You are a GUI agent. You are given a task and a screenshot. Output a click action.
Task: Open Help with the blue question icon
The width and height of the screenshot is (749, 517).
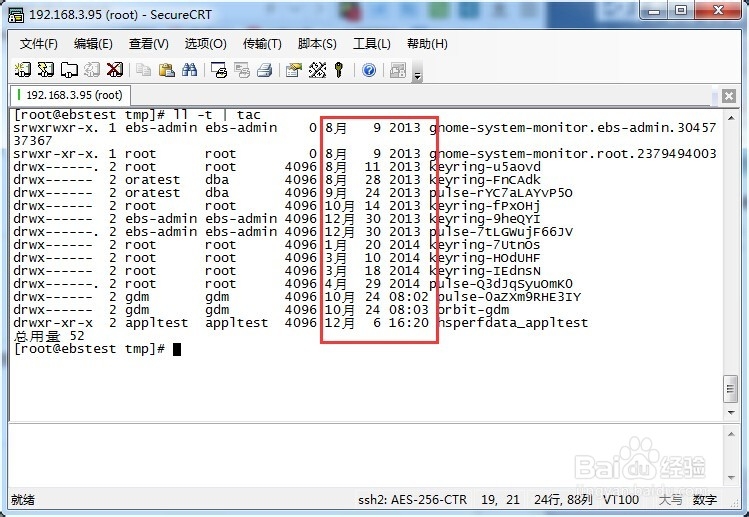pyautogui.click(x=369, y=70)
